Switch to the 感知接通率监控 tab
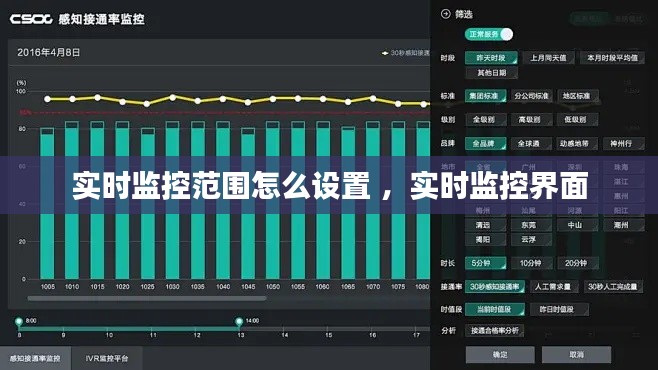This screenshot has height=370, width=658. [x=35, y=359]
